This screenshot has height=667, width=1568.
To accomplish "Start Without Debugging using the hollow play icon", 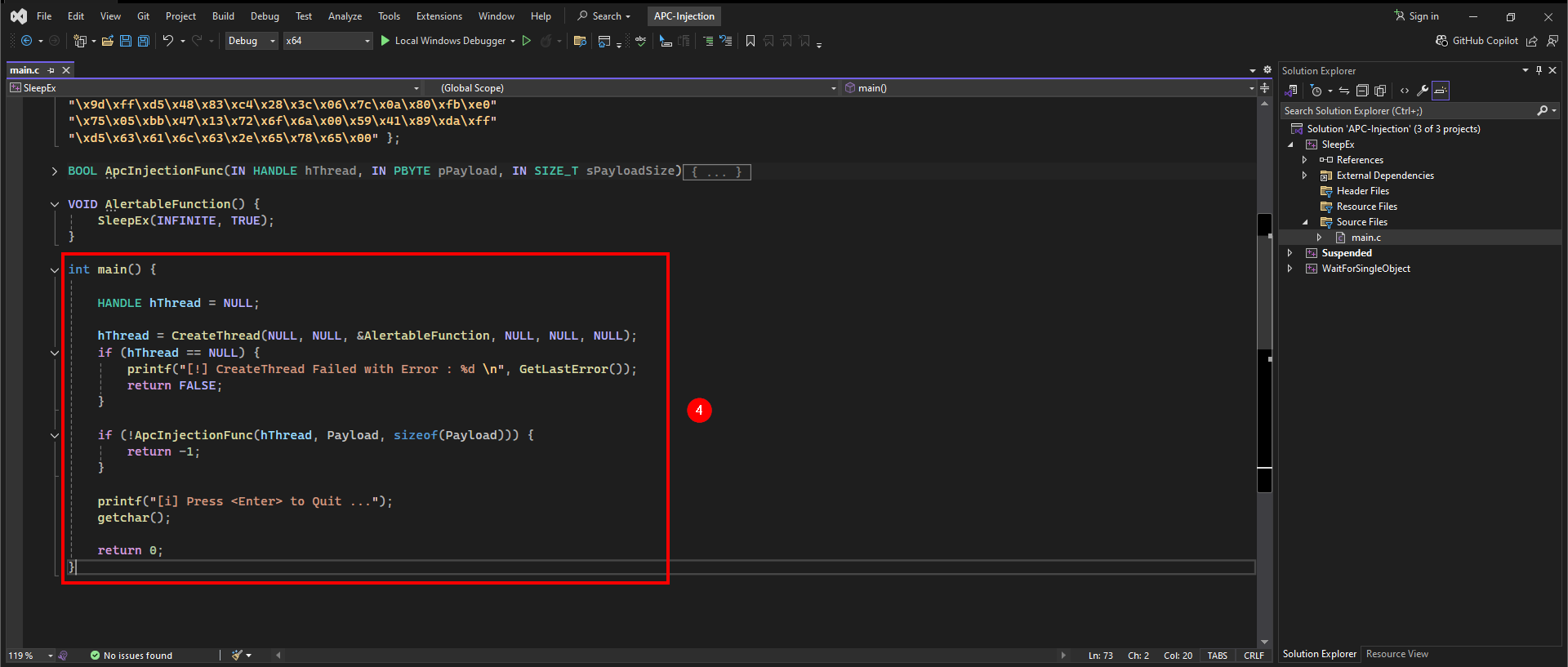I will coord(527,41).
